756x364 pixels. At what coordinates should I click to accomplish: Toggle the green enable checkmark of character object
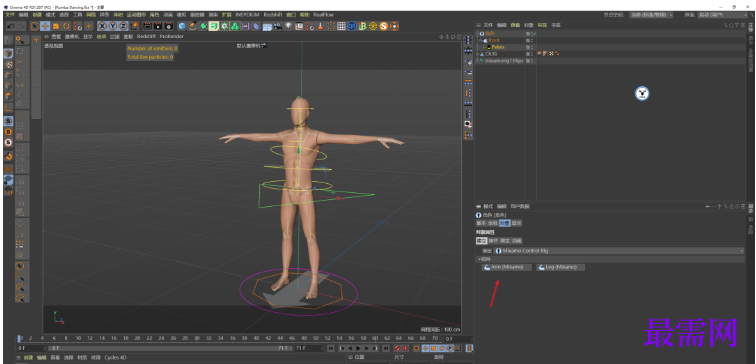tap(535, 33)
